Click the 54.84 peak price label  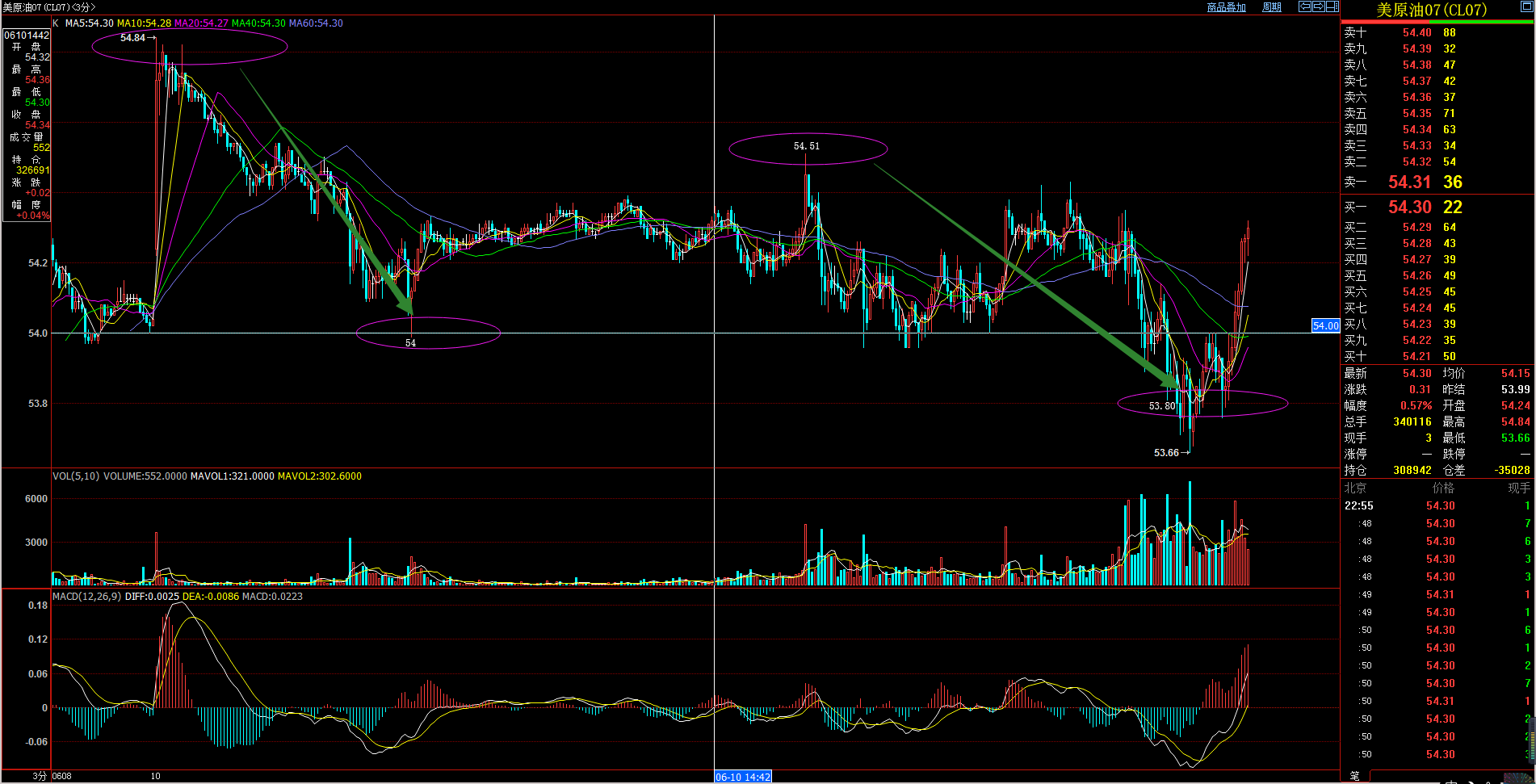(x=132, y=38)
